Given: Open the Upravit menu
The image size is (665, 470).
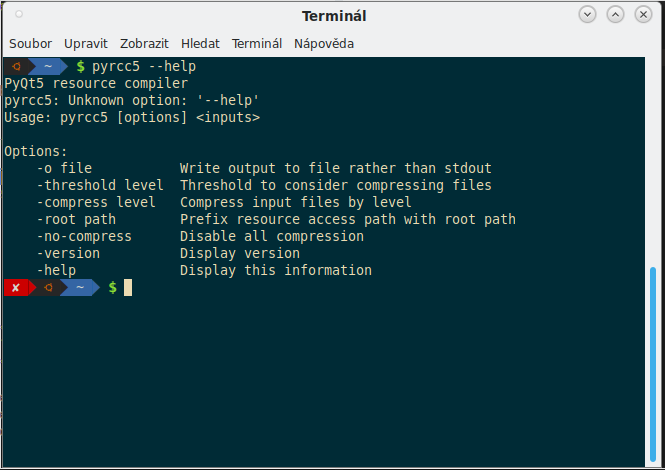Looking at the screenshot, I should (86, 44).
